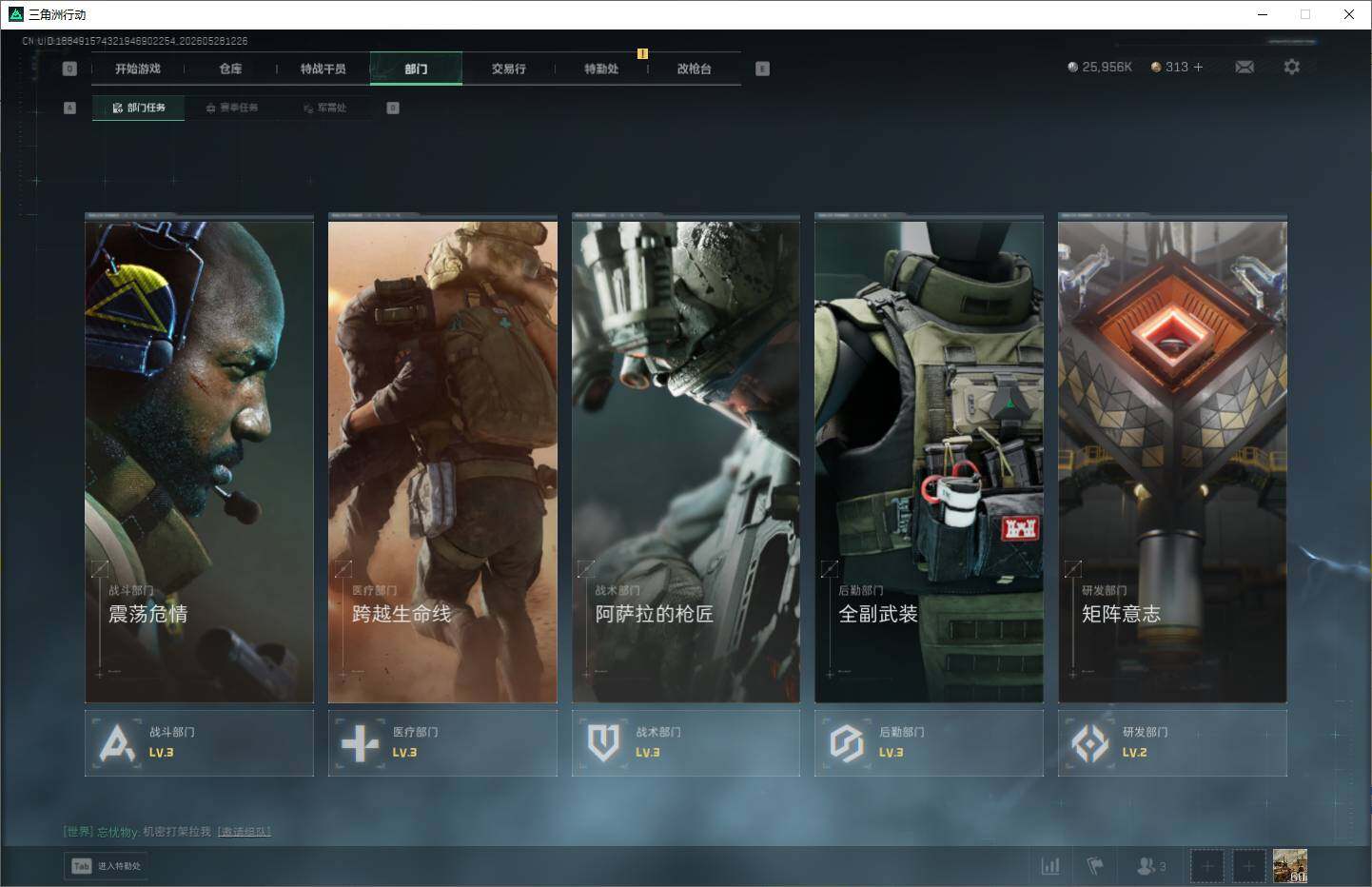Click the 战斗部门 triangle emblem icon
The width and height of the screenshot is (1372, 887).
tap(117, 742)
